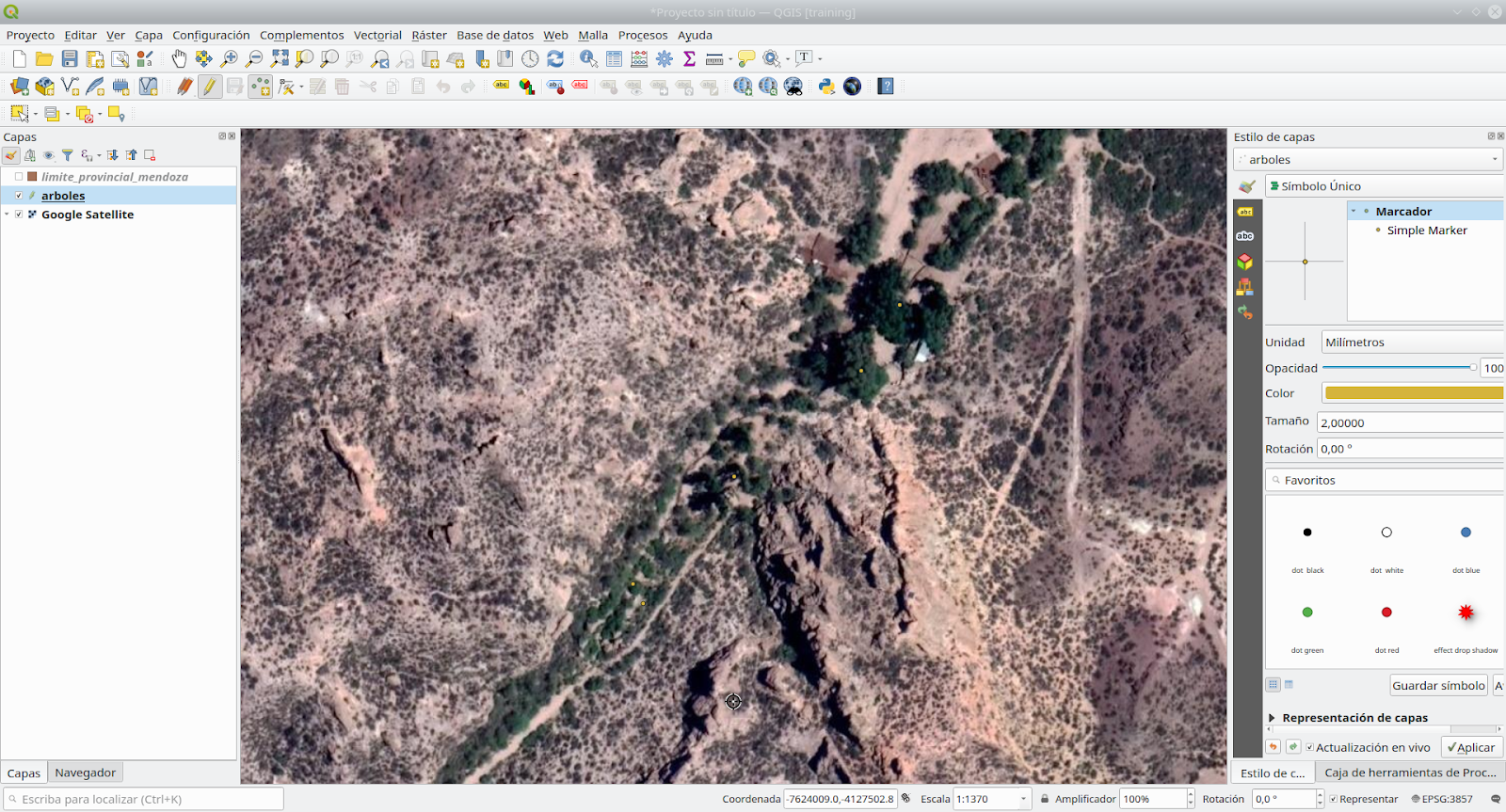
Task: Open the field calculator abacus icon
Action: coord(639,58)
